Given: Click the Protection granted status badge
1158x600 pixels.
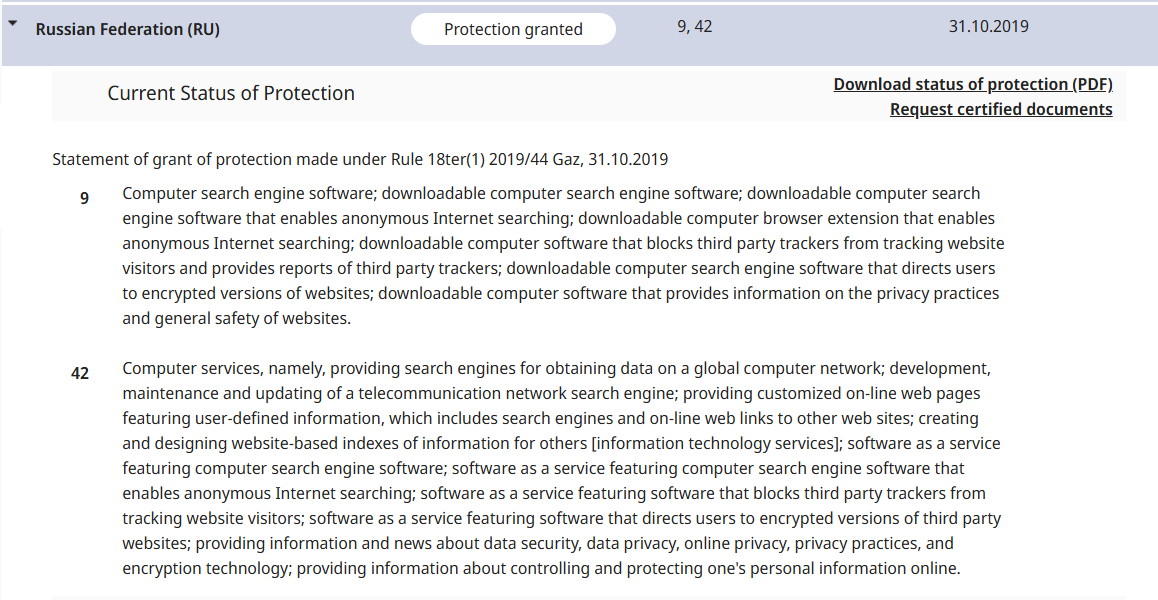Looking at the screenshot, I should (x=513, y=30).
